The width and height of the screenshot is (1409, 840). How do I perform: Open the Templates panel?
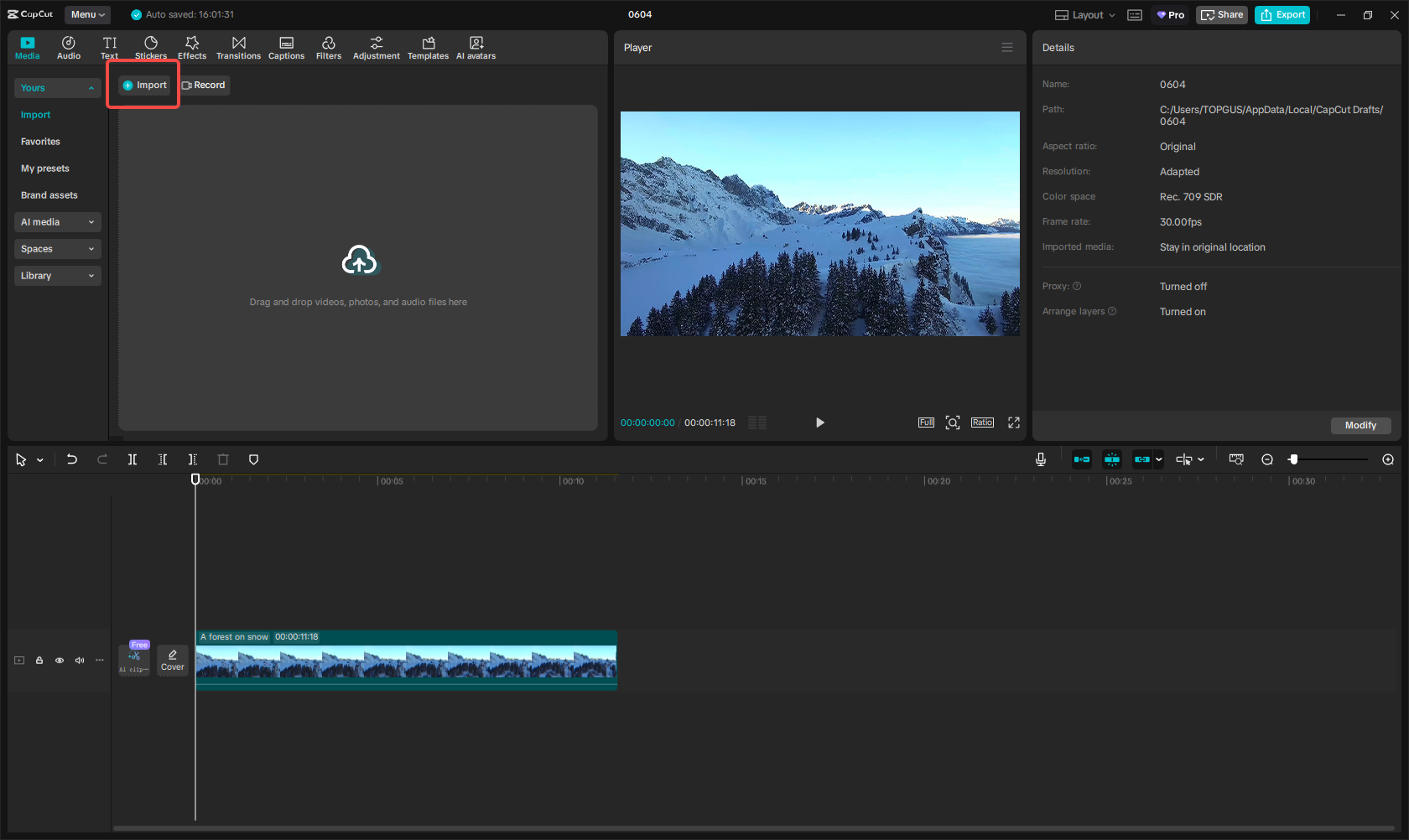click(428, 47)
